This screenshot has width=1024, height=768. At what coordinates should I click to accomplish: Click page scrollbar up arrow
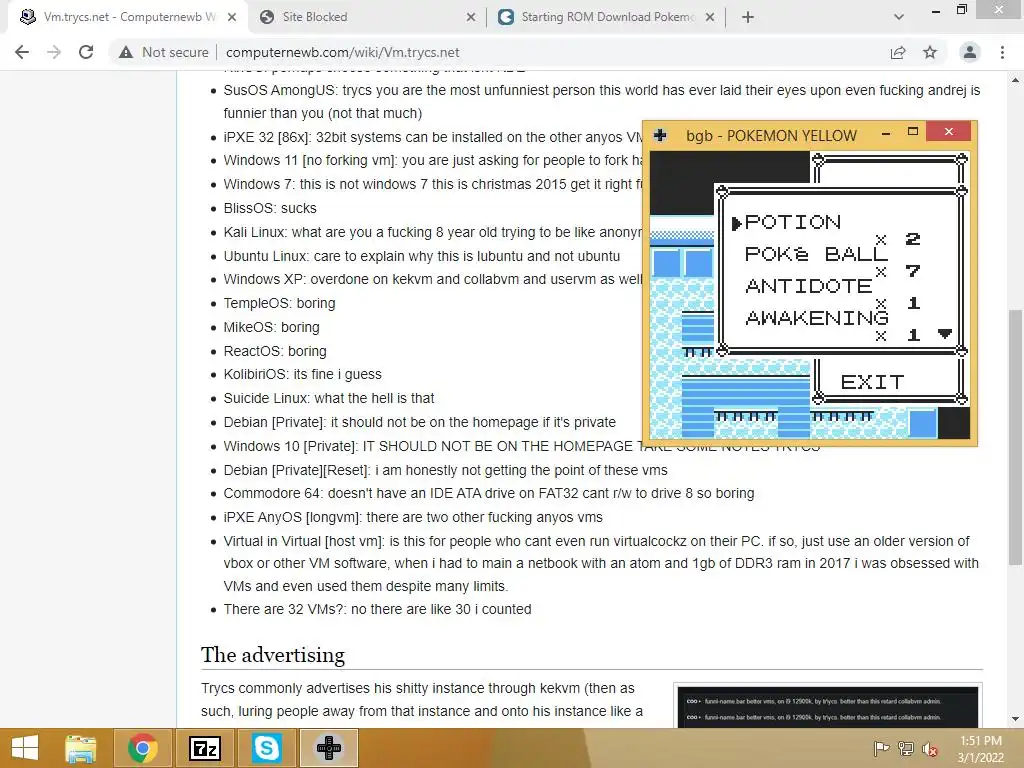pos(1016,80)
